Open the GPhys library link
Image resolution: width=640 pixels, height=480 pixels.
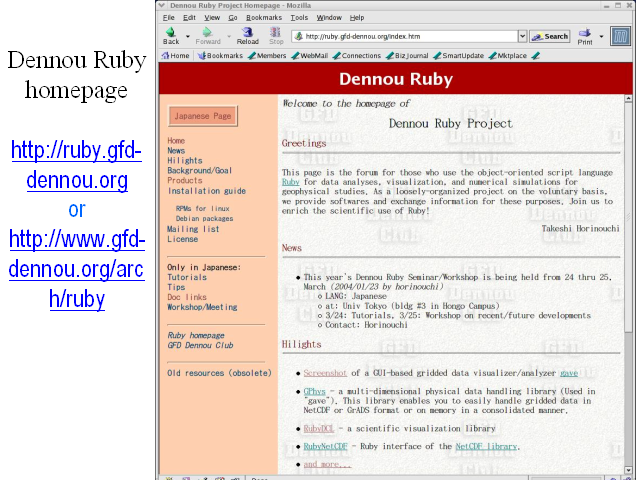pyautogui.click(x=314, y=391)
